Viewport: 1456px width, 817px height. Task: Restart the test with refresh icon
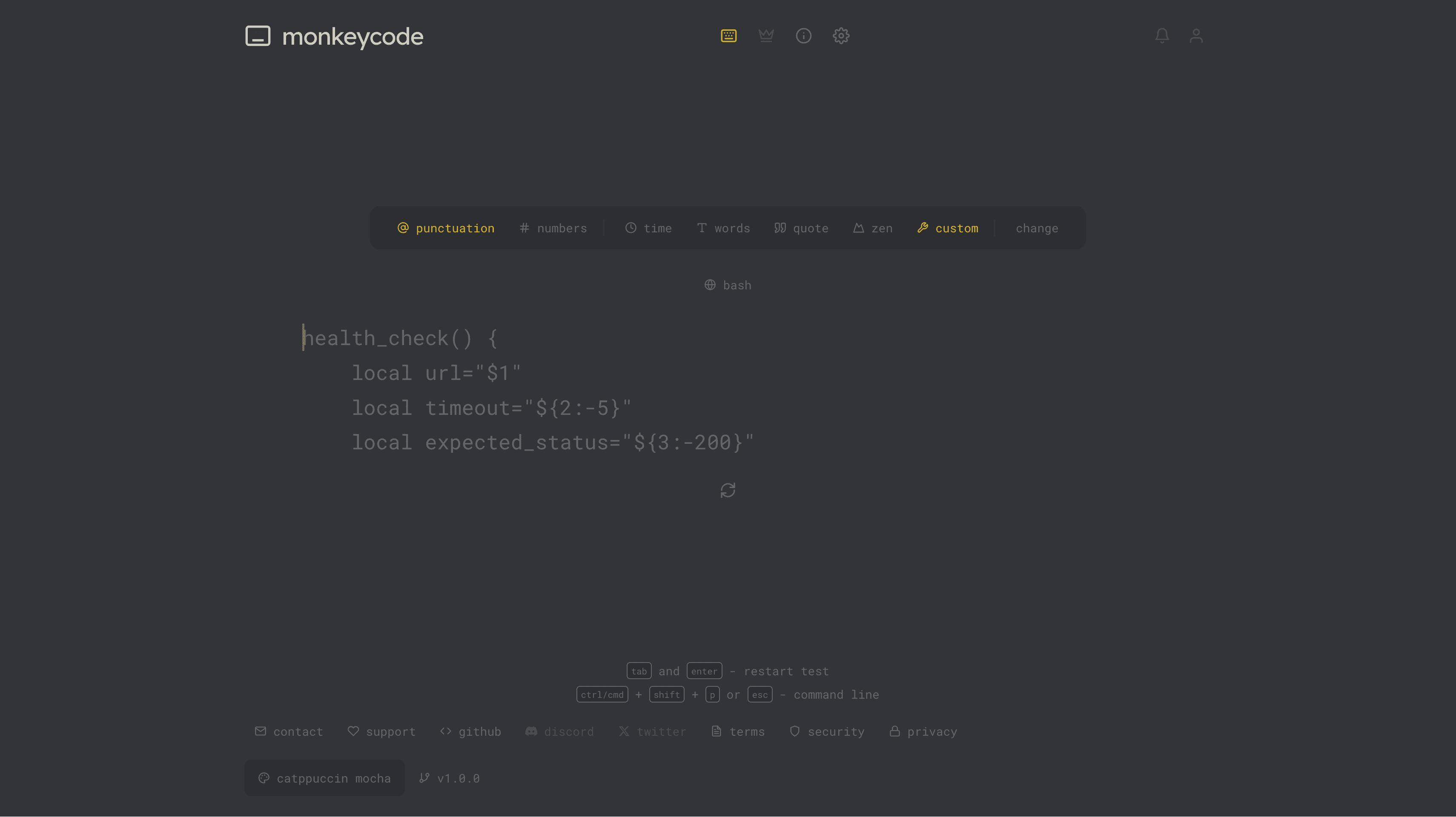click(x=728, y=490)
